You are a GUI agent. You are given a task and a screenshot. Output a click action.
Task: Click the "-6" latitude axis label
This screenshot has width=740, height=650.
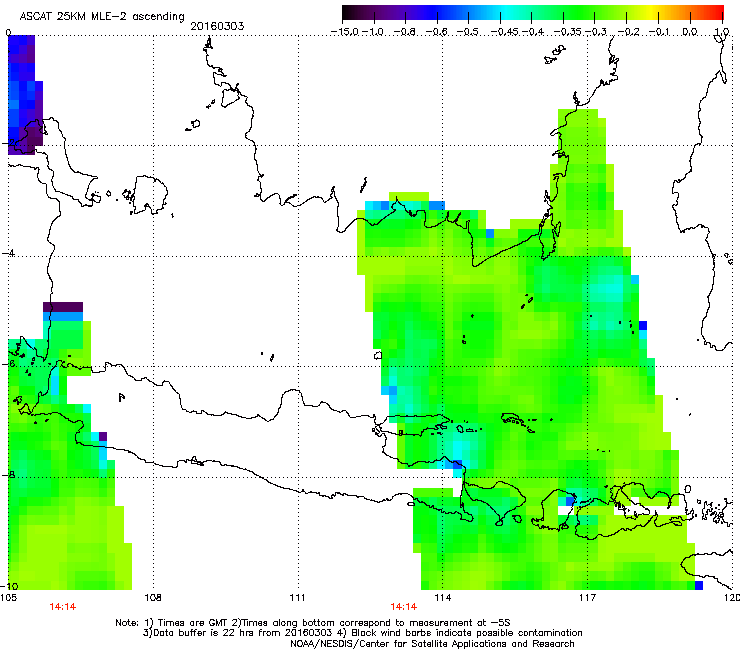pyautogui.click(x=9, y=364)
